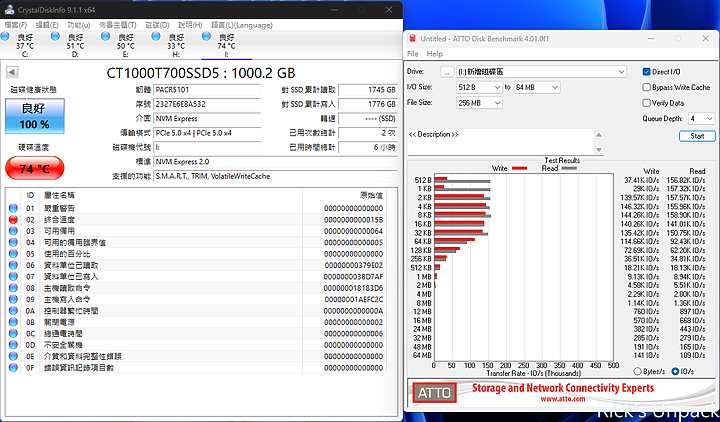The height and width of the screenshot is (422, 720).
Task: Click blue status dot for attribute 09
Action: pyautogui.click(x=13, y=299)
